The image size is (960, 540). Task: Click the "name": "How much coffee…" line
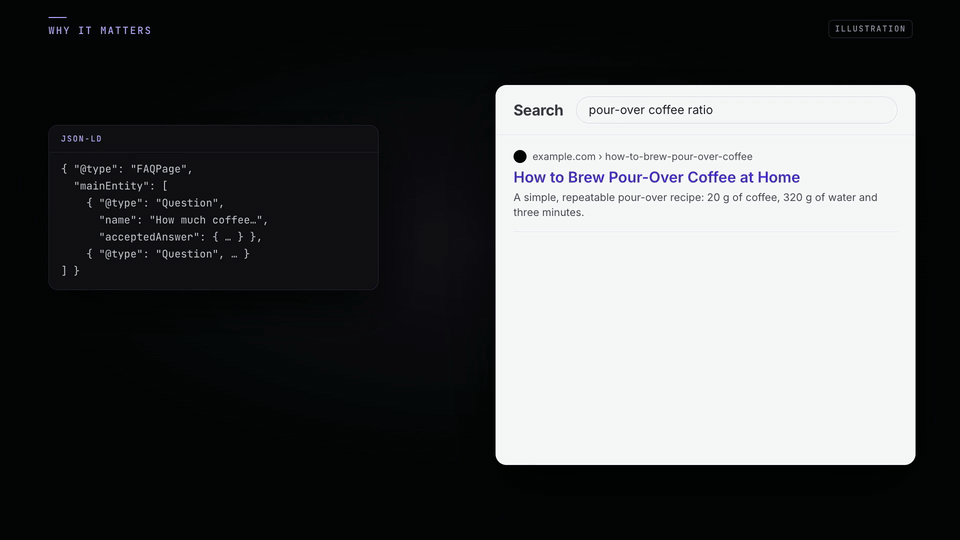184,220
